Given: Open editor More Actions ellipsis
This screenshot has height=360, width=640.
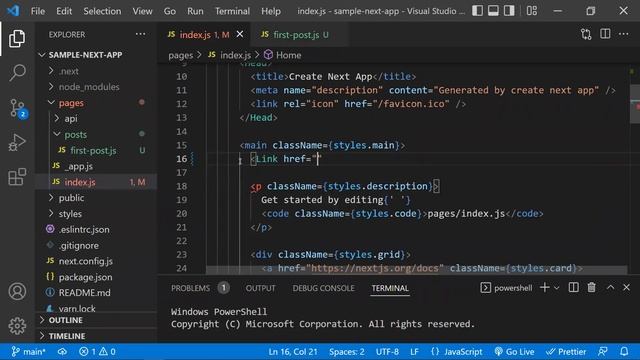Looking at the screenshot, I should 623,34.
